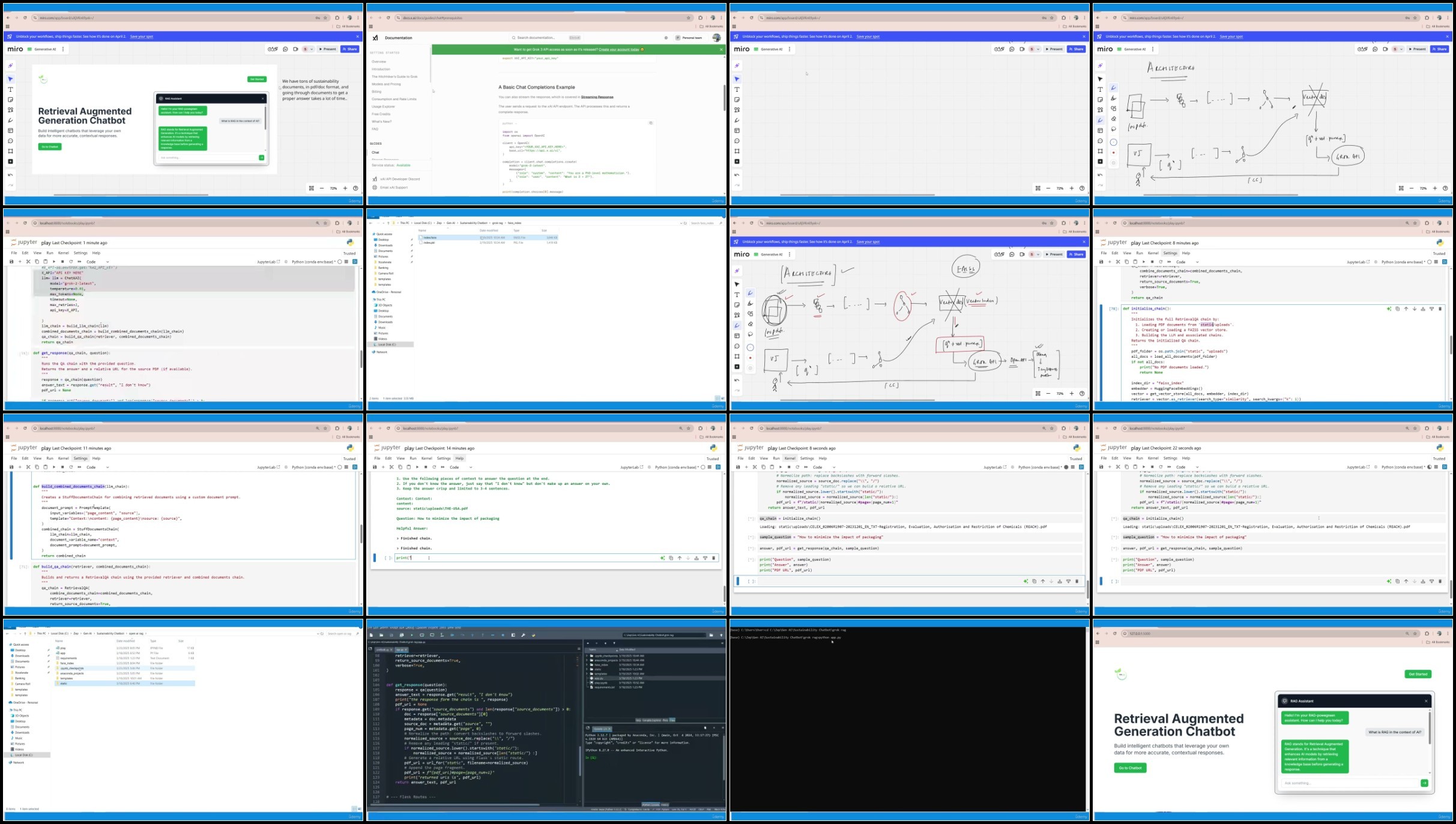Pick the red pen color on FAISS Miro board
This screenshot has height=824, width=1456.
(750, 358)
